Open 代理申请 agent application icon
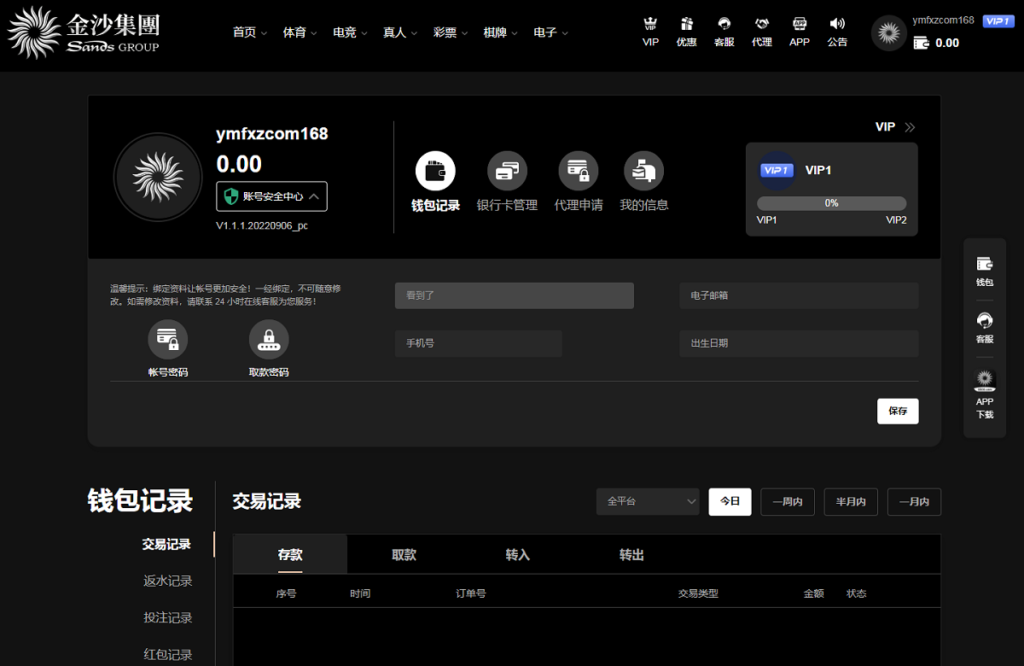This screenshot has width=1024, height=666. 579,170
